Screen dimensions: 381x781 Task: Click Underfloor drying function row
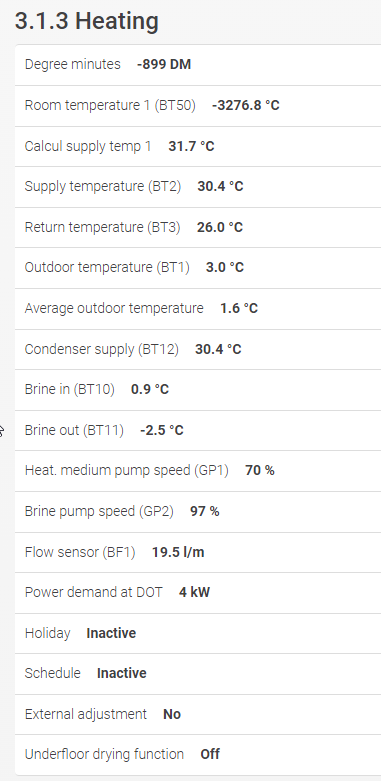(198, 755)
